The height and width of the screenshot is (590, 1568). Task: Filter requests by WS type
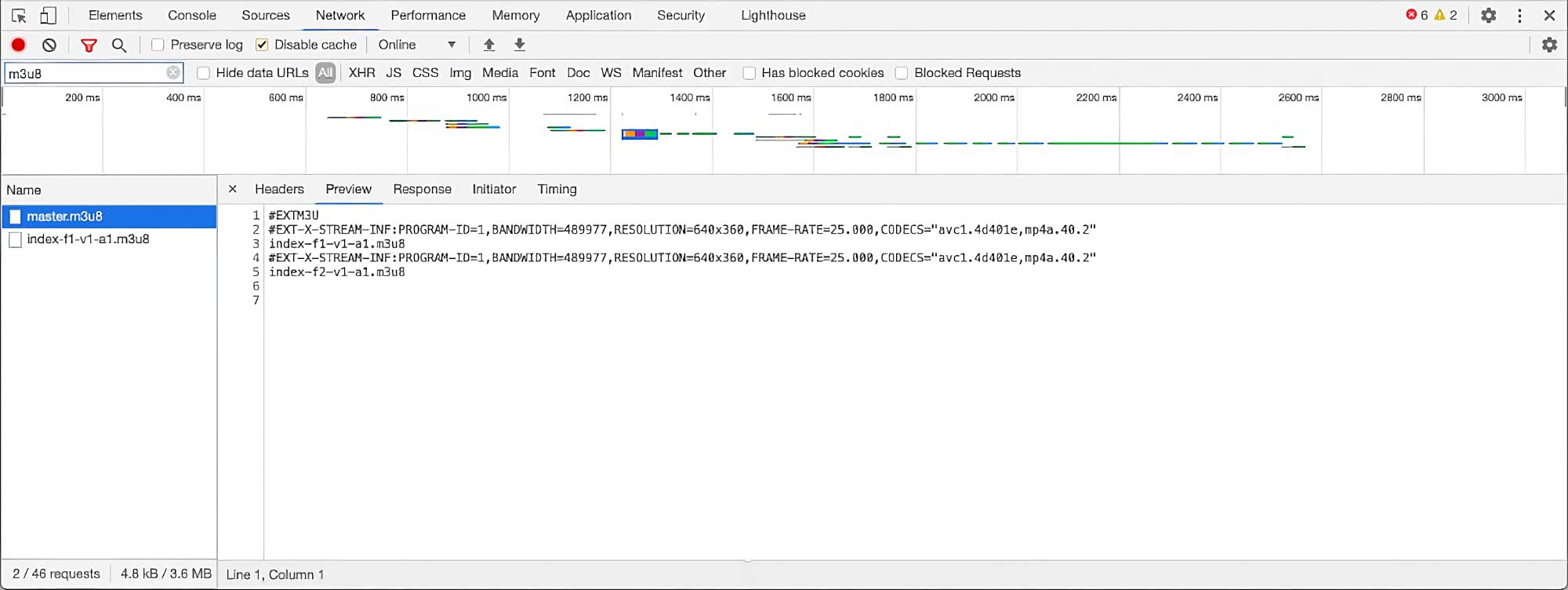(x=611, y=73)
